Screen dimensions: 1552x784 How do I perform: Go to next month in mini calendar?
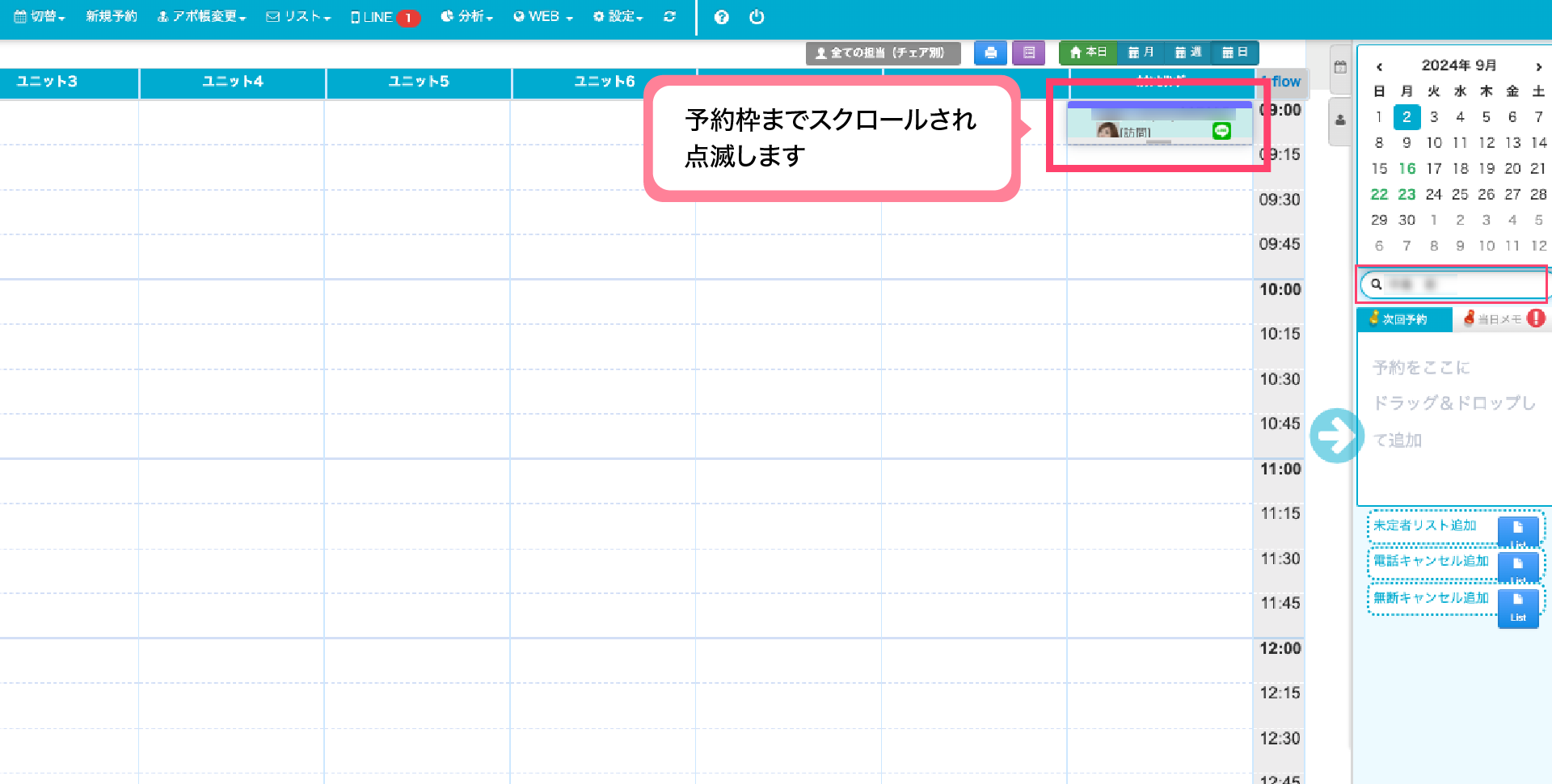point(1538,66)
